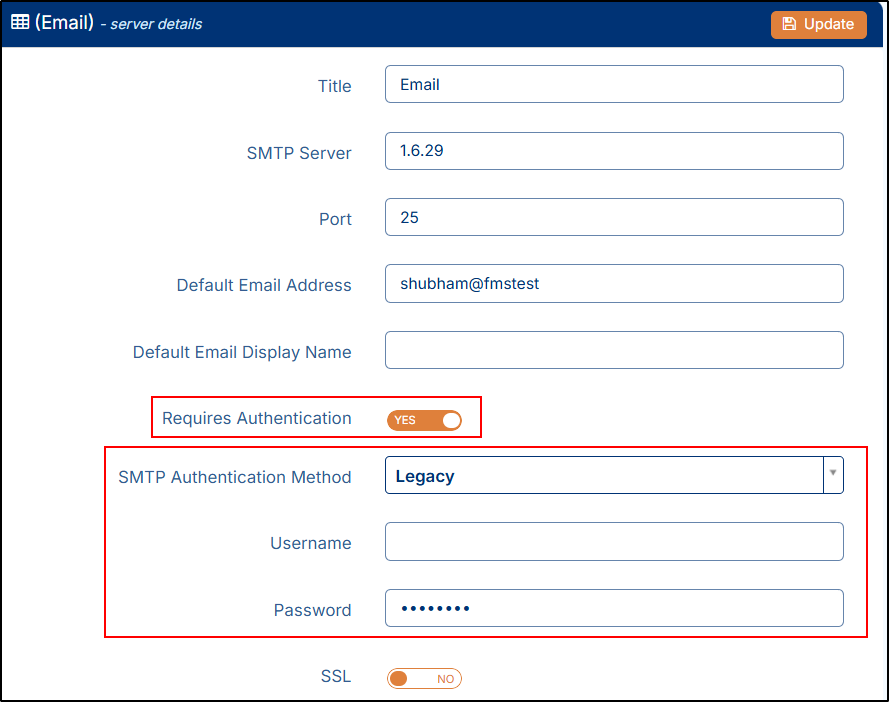Viewport: 889px width, 702px height.
Task: Enable the SSL toggle
Action: (x=424, y=679)
